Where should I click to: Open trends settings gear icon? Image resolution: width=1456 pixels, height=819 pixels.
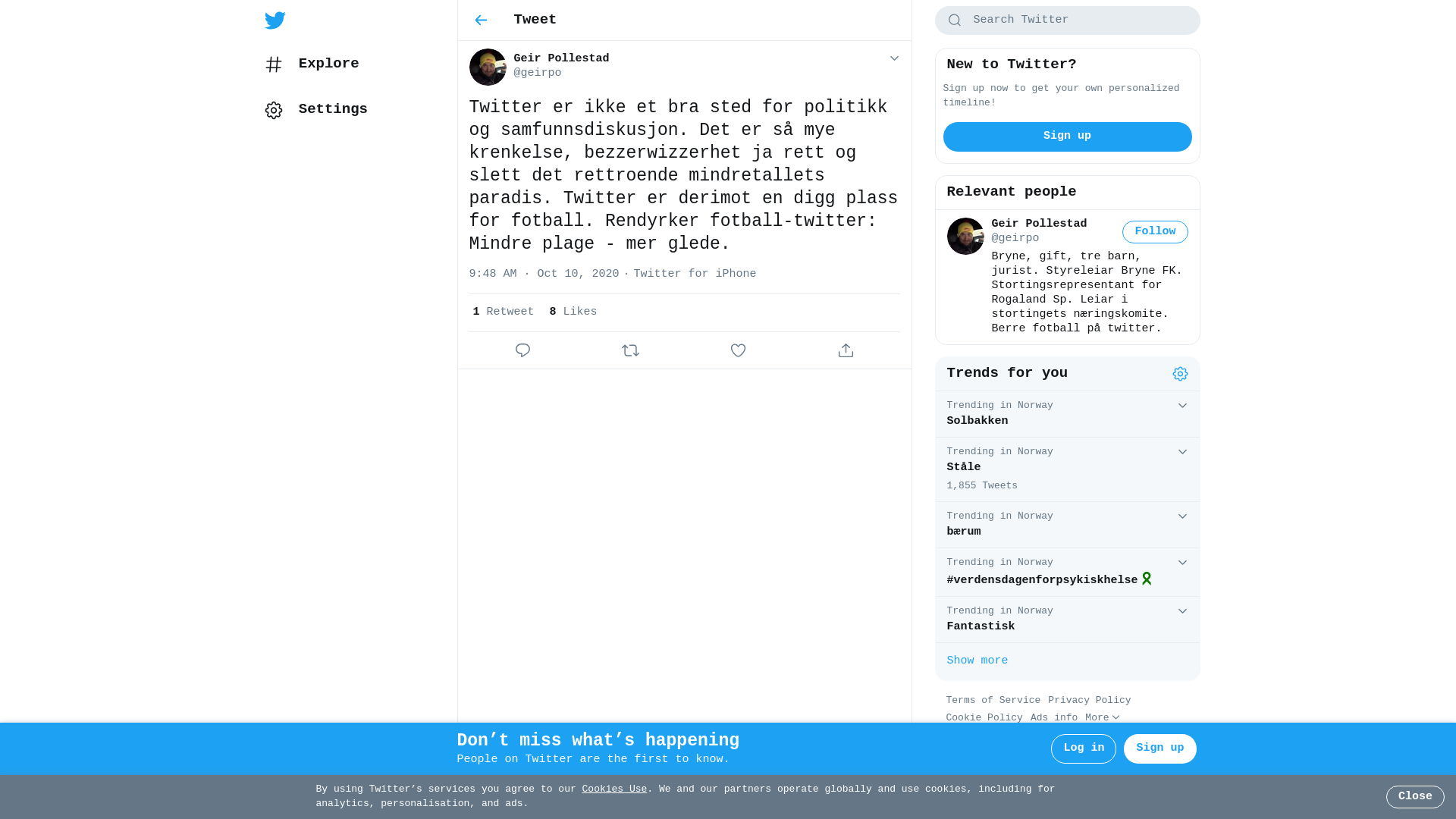click(x=1180, y=374)
